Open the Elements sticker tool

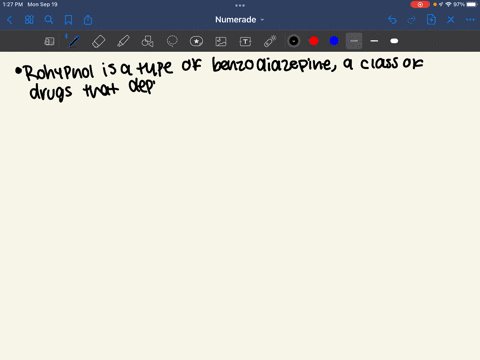coord(196,41)
